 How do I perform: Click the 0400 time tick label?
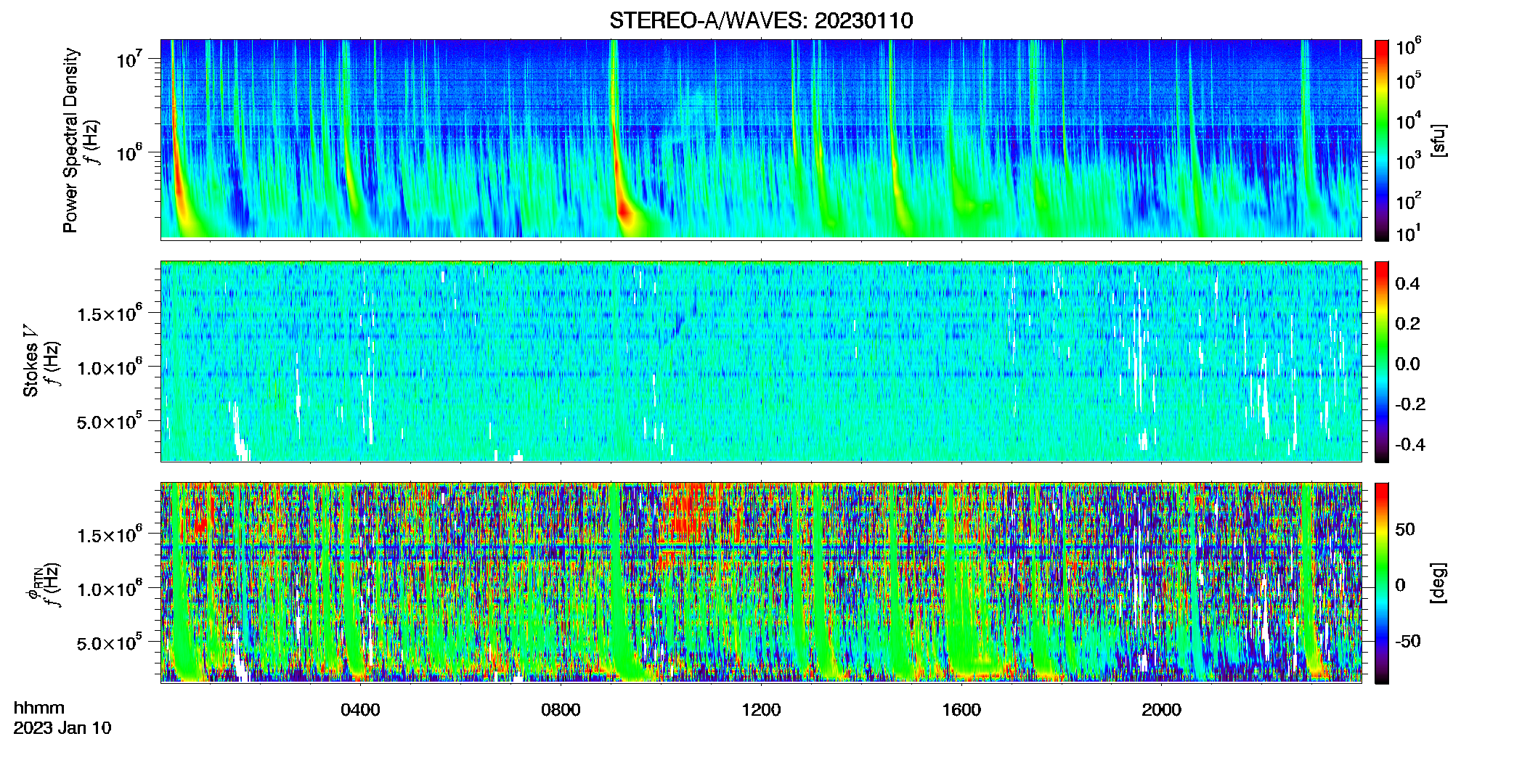click(360, 710)
